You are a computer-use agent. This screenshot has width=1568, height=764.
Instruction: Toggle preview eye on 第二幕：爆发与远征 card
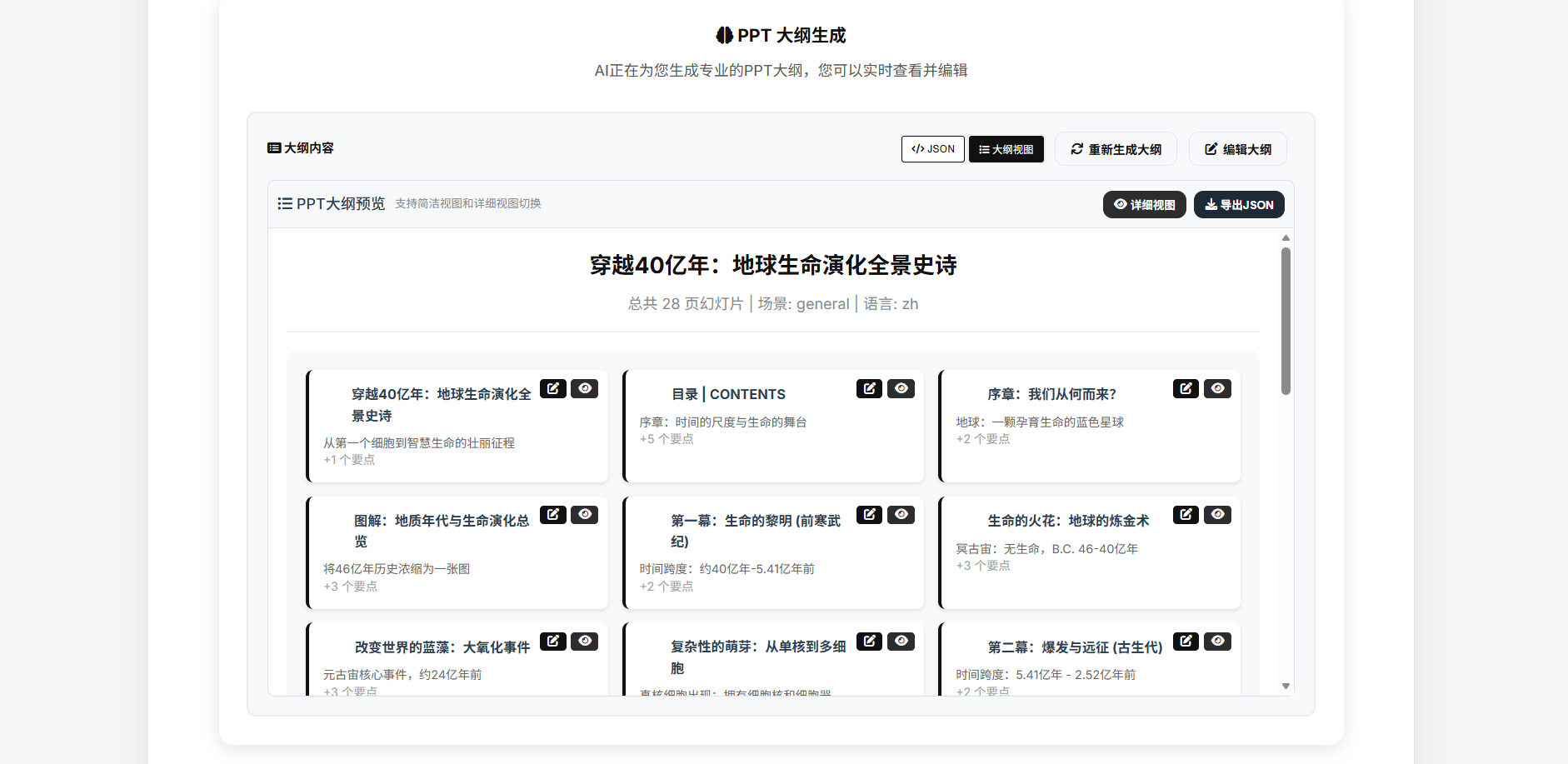1217,642
